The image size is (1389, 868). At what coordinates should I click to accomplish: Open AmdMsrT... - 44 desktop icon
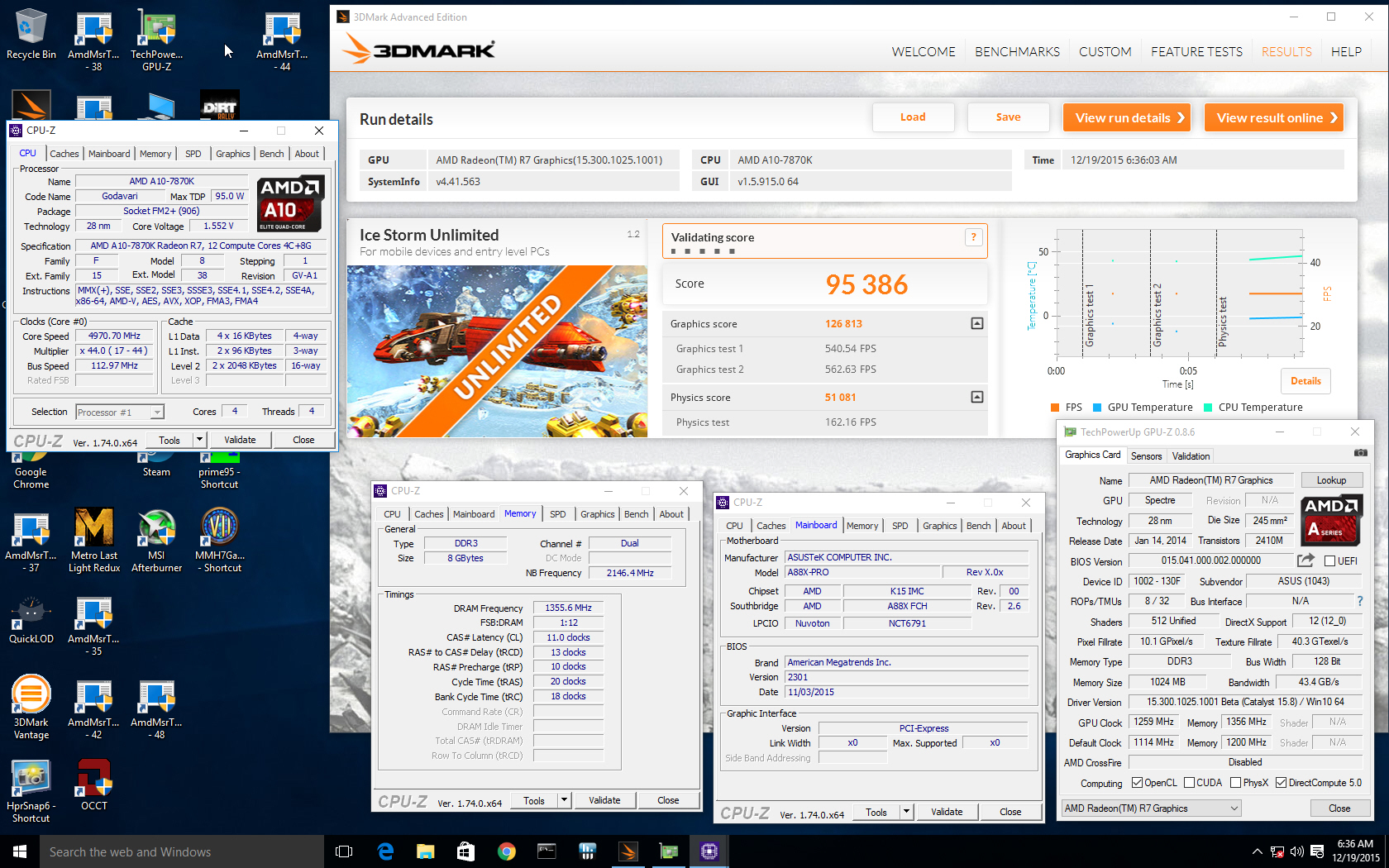(282, 40)
